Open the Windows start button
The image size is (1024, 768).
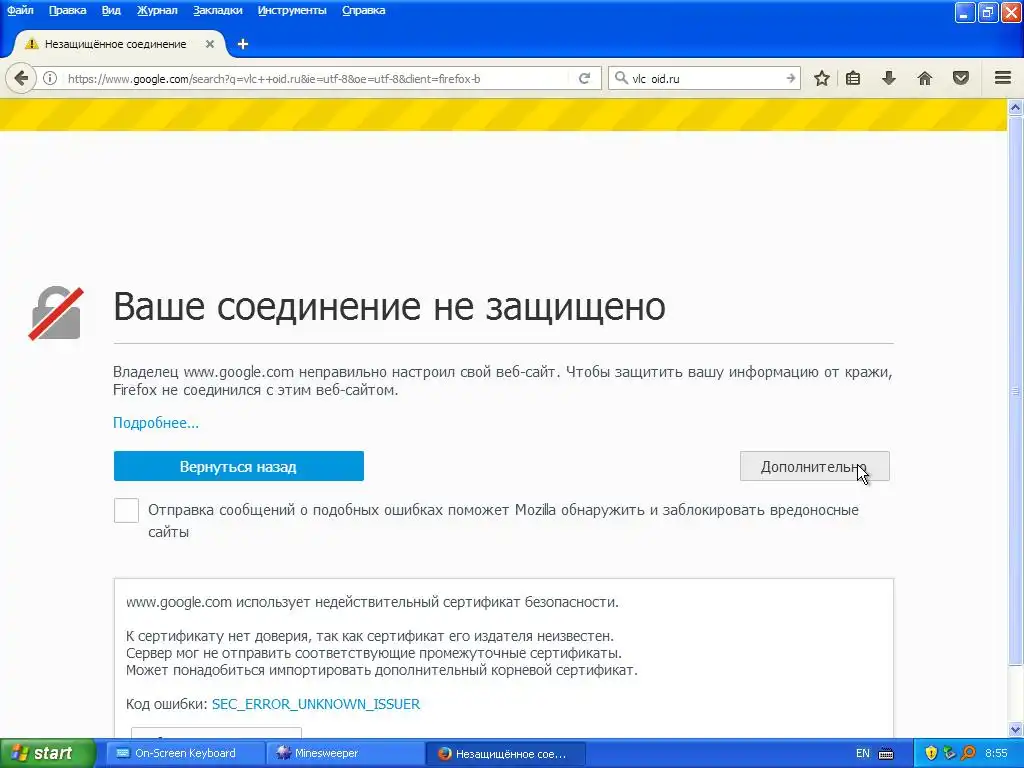pyautogui.click(x=47, y=753)
